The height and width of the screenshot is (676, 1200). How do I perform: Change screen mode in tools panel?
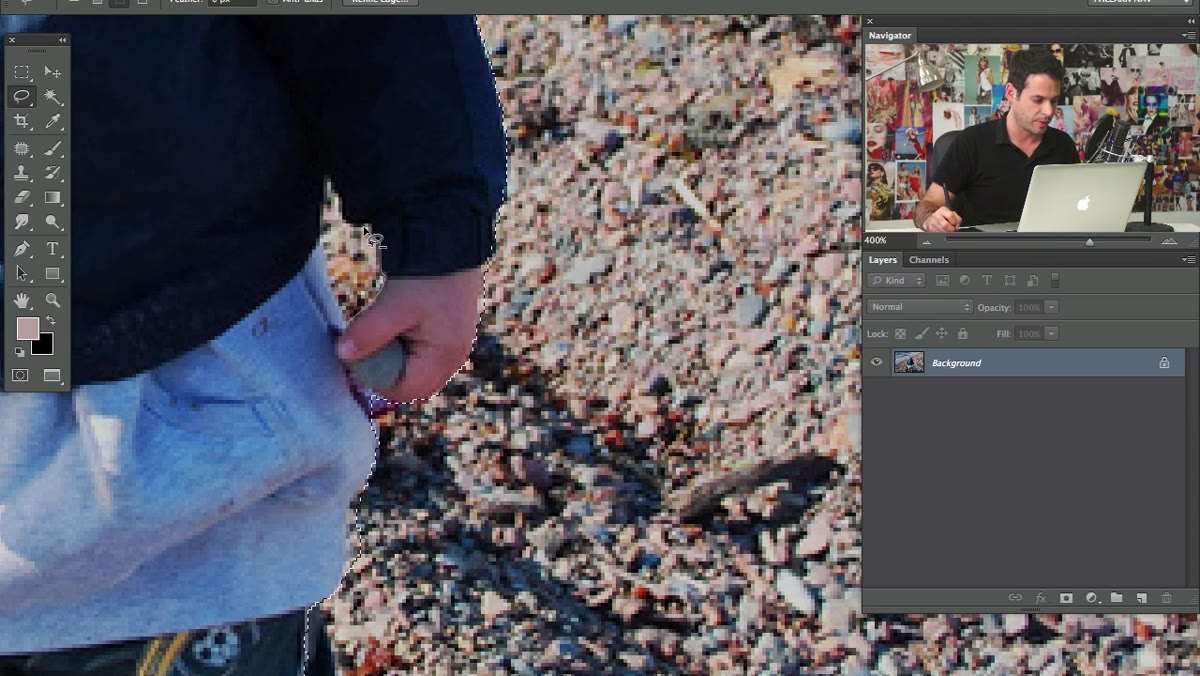point(52,376)
